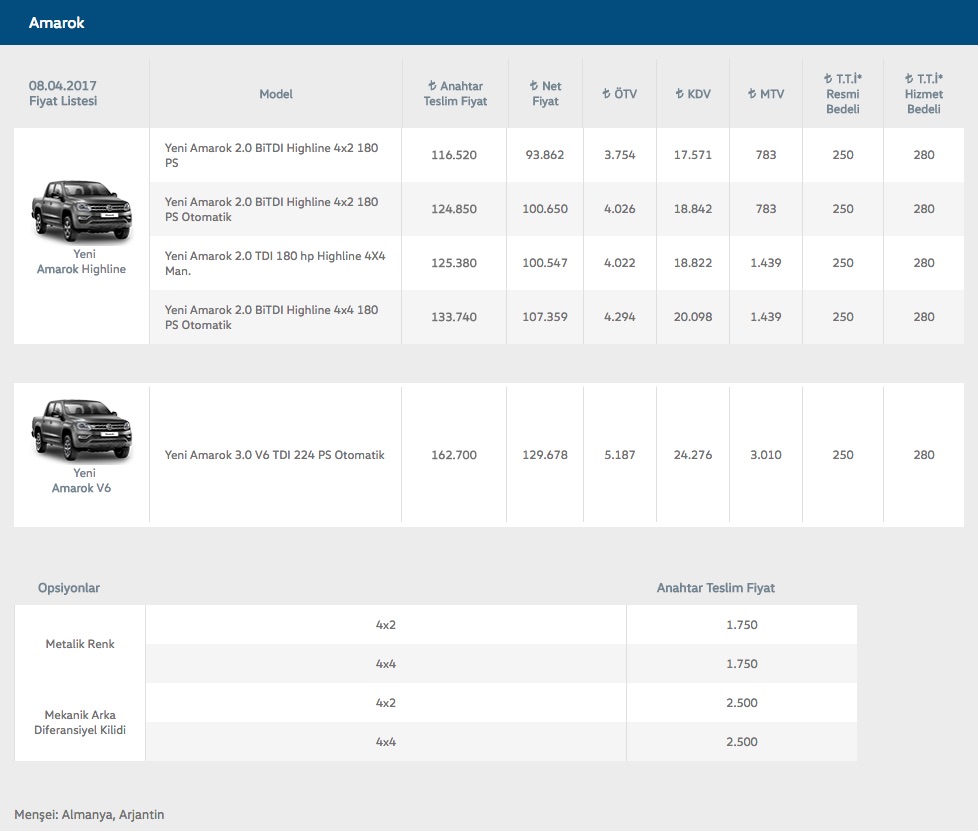Click the Menşei: Almanya, Arjantin footnote
Image resolution: width=978 pixels, height=831 pixels.
(x=89, y=815)
